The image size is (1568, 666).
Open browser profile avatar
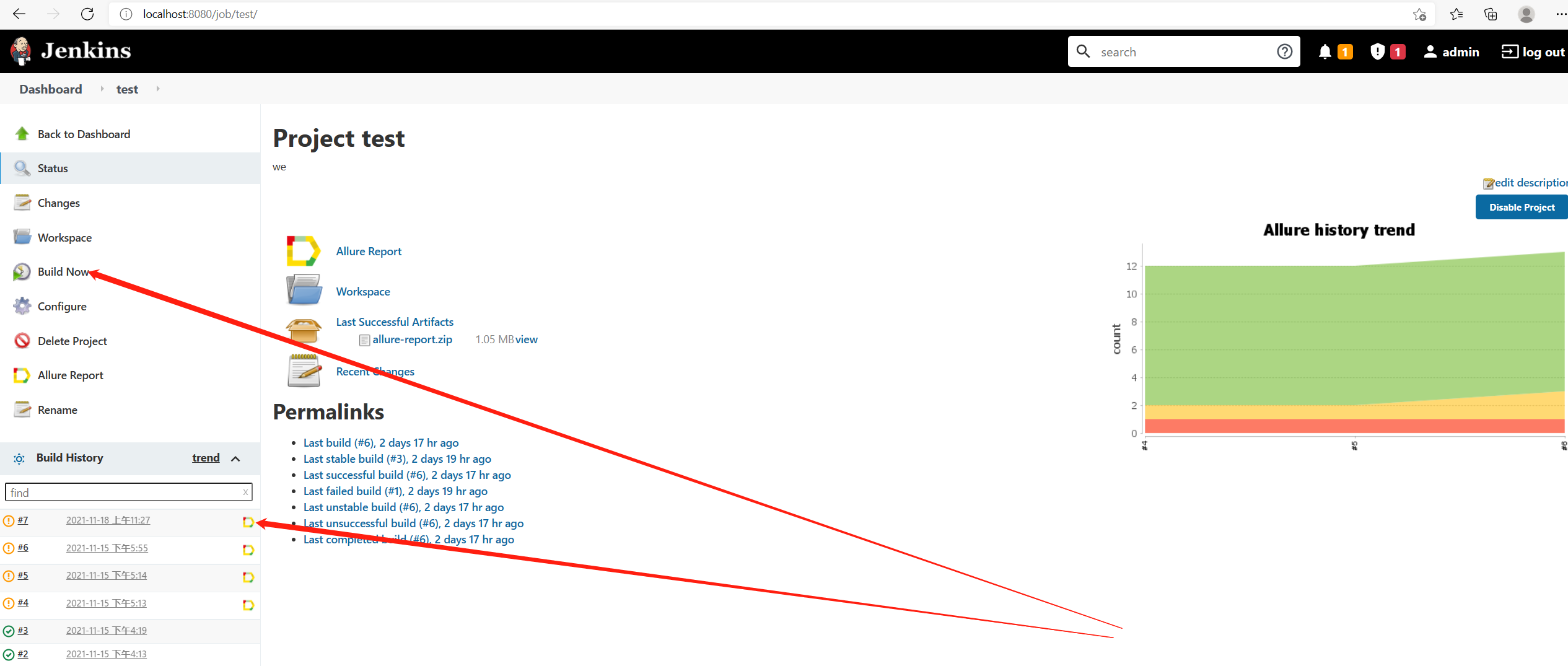pyautogui.click(x=1526, y=14)
